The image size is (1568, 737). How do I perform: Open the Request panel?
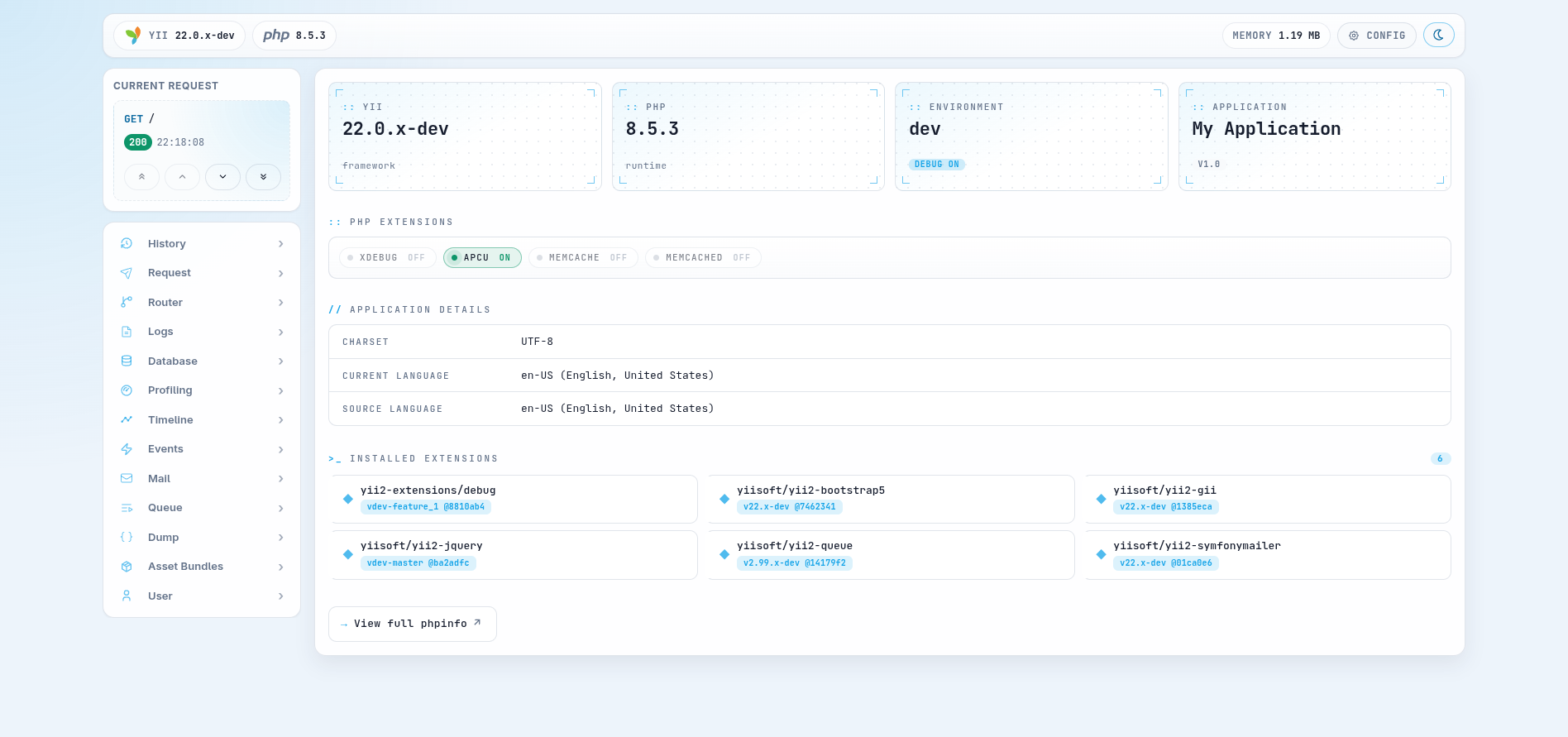202,273
